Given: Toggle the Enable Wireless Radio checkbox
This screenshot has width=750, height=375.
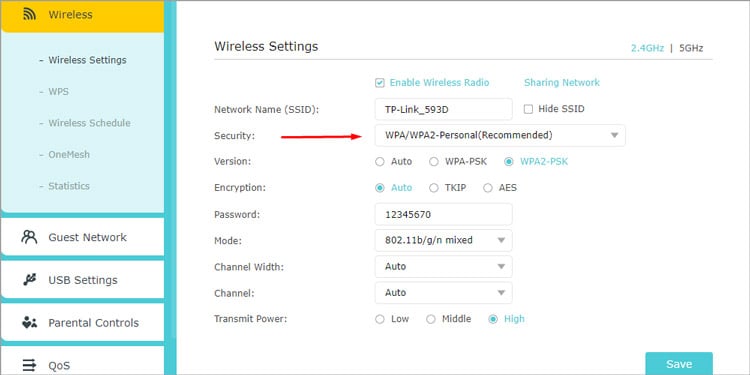Looking at the screenshot, I should [x=380, y=83].
